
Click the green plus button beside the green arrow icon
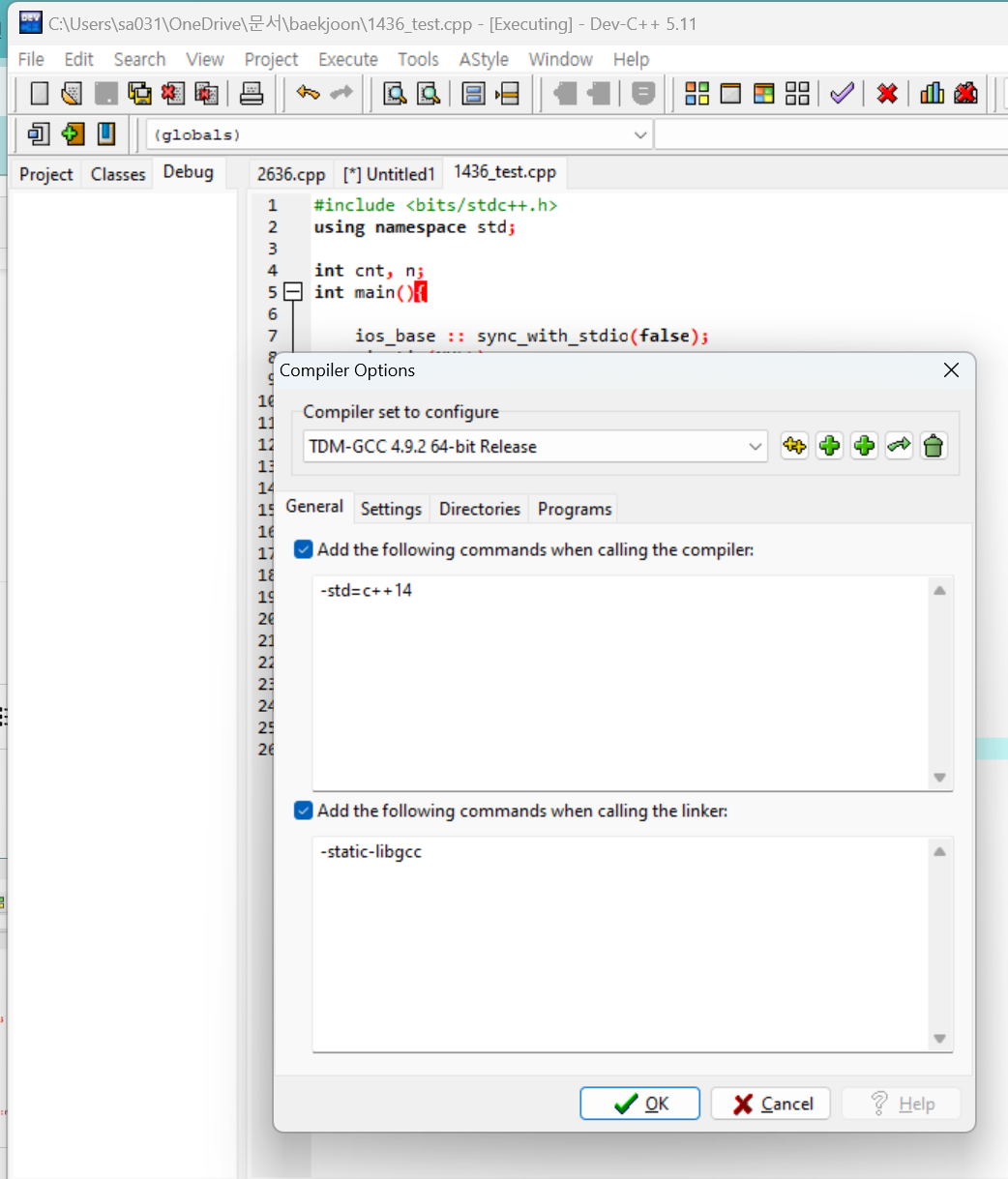click(x=865, y=446)
